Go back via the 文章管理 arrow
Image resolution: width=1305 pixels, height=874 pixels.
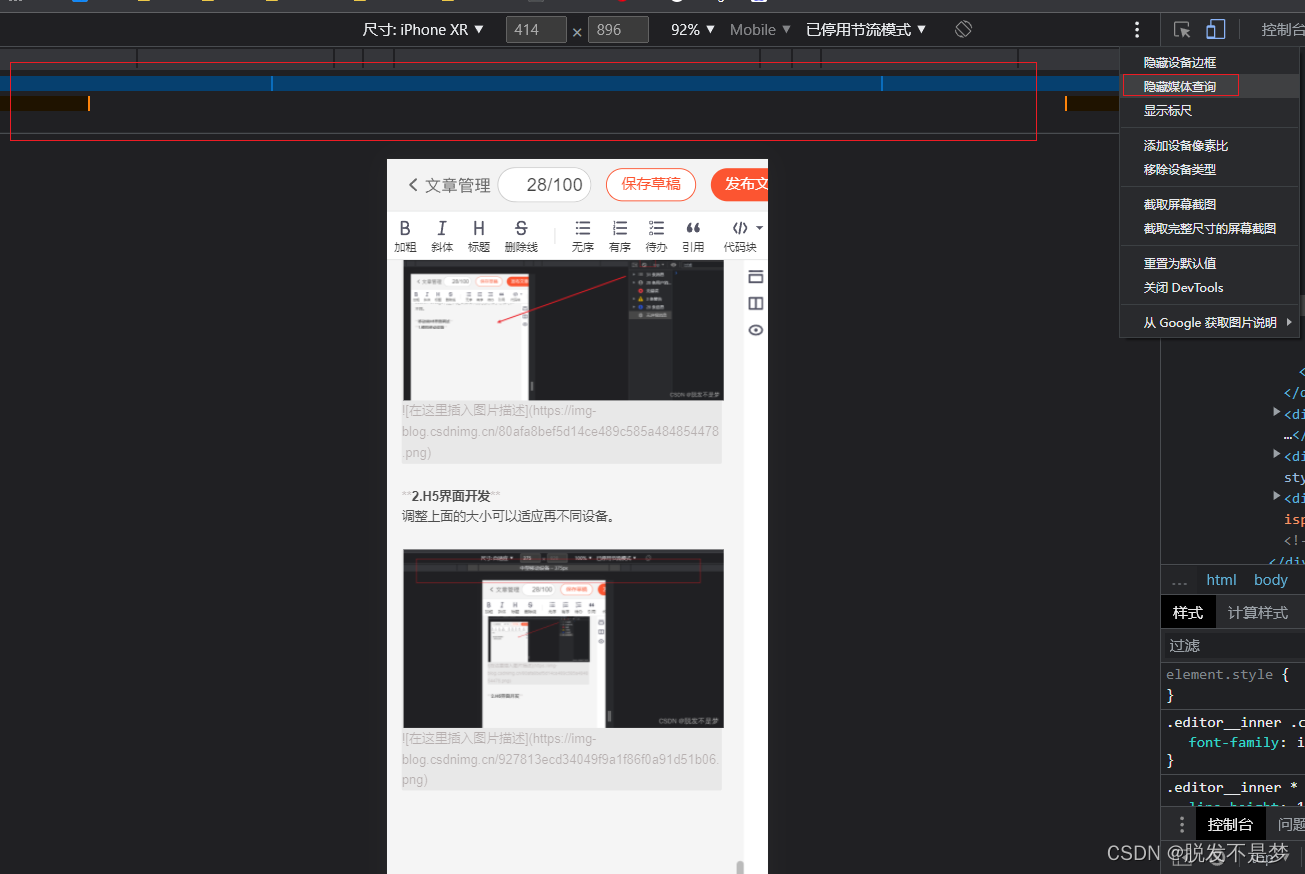point(413,185)
